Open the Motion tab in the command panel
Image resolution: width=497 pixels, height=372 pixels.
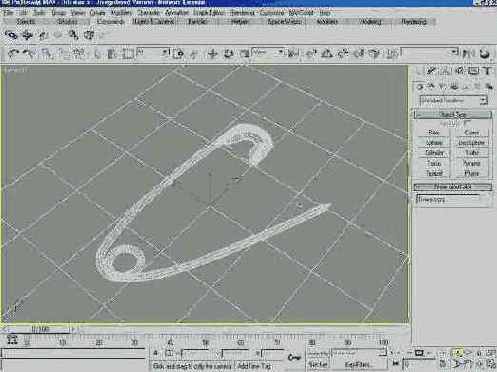pyautogui.click(x=460, y=71)
